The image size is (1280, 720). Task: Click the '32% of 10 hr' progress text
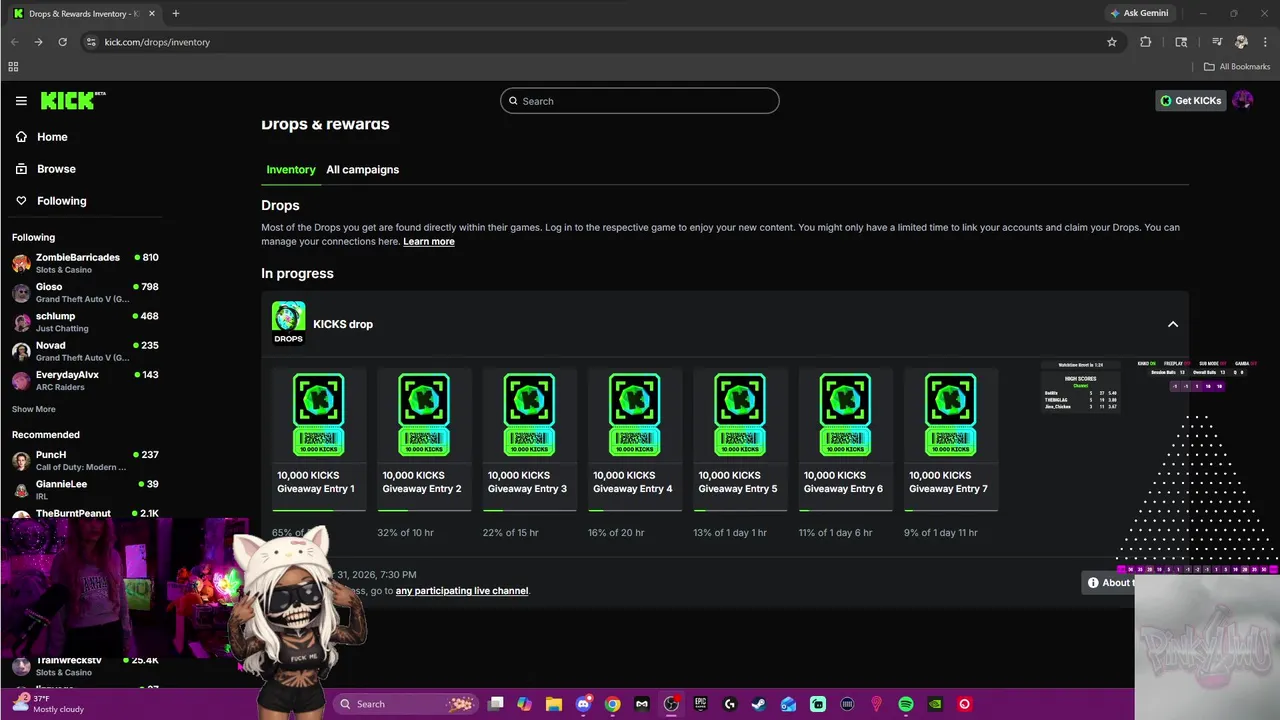(x=405, y=532)
